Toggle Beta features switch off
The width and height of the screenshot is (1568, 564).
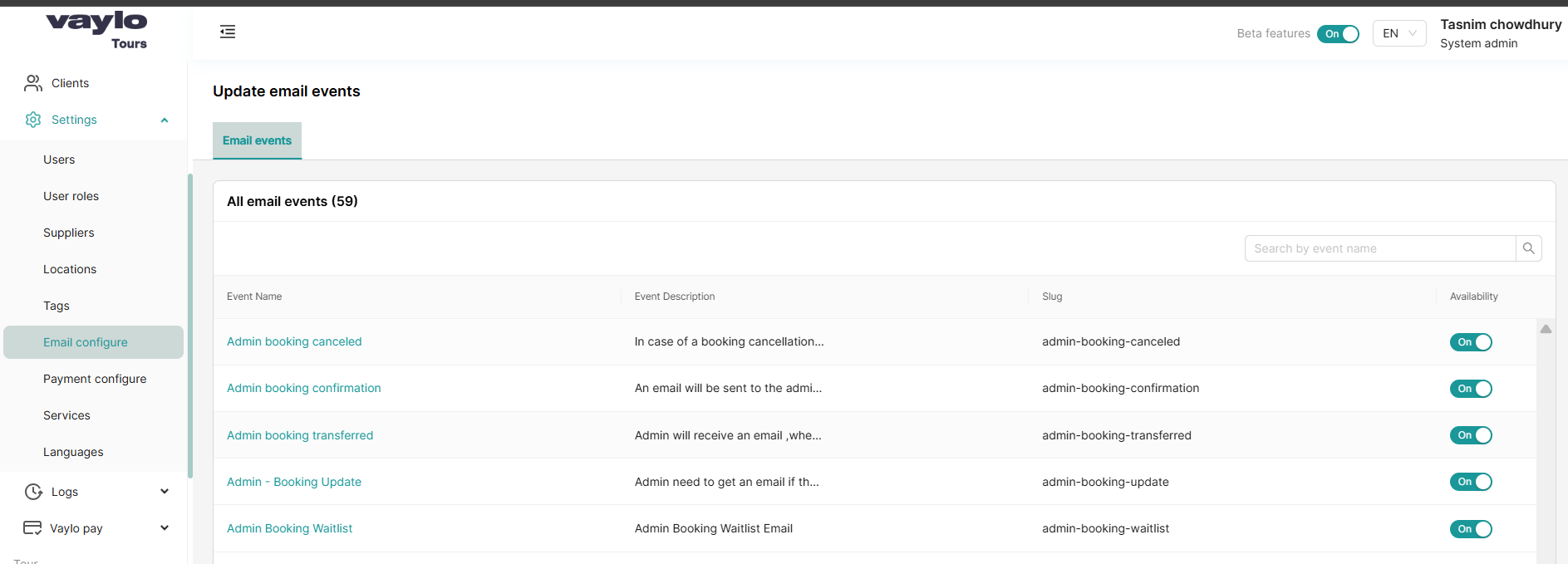1338,34
